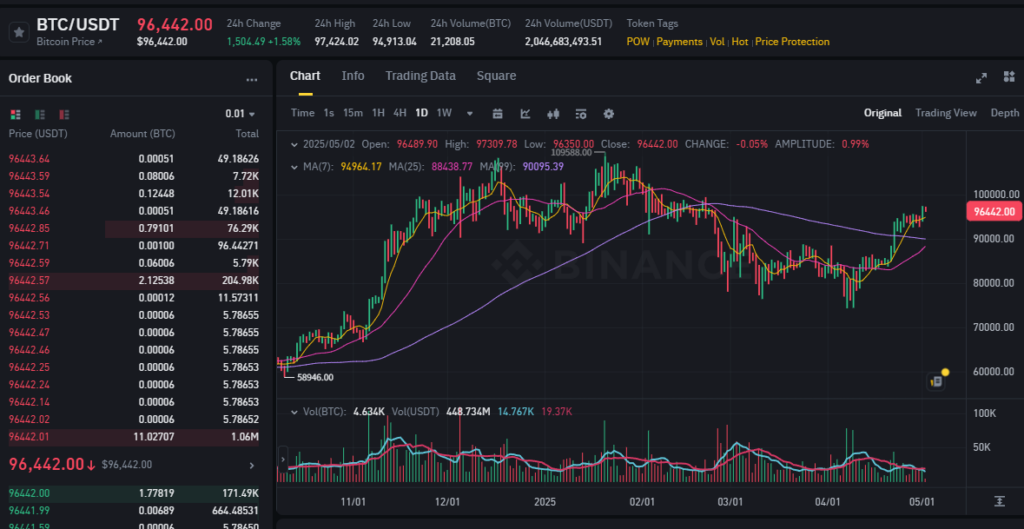This screenshot has height=529, width=1024.
Task: Switch to Trading View chart mode
Action: pos(946,113)
